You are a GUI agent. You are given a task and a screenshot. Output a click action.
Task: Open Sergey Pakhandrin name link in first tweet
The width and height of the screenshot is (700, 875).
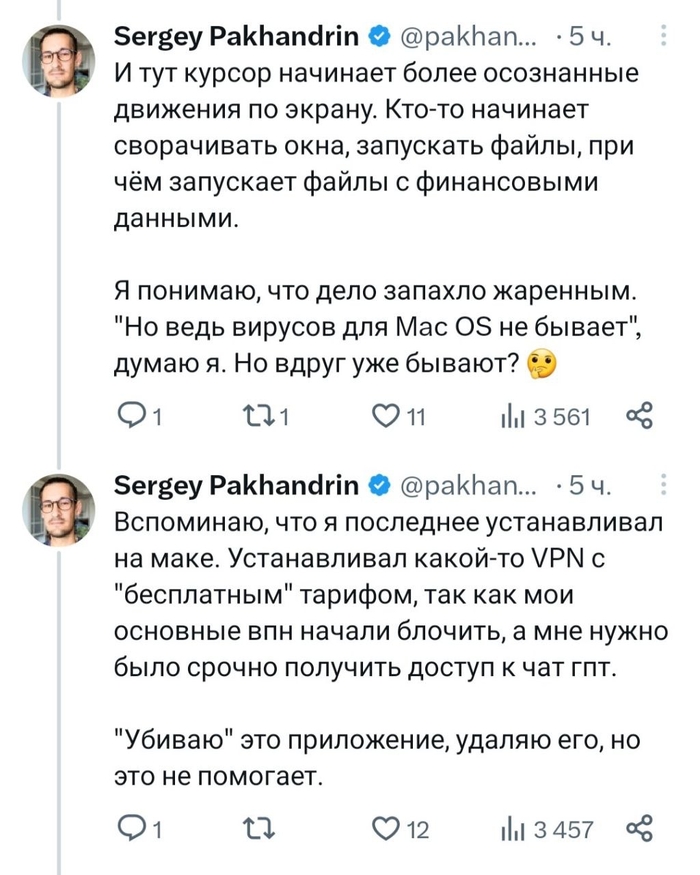[x=237, y=38]
